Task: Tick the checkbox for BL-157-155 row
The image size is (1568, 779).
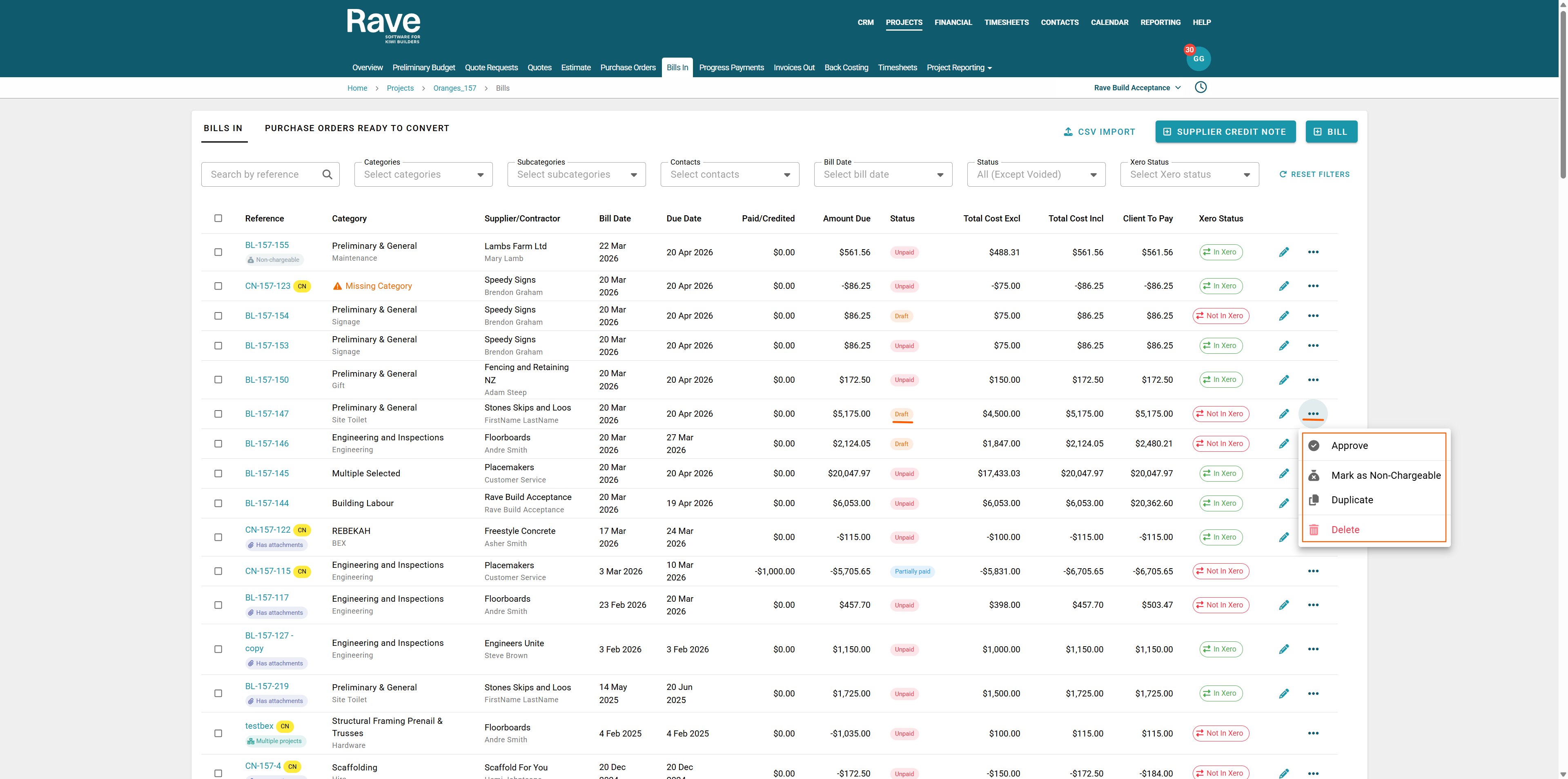Action: click(218, 252)
